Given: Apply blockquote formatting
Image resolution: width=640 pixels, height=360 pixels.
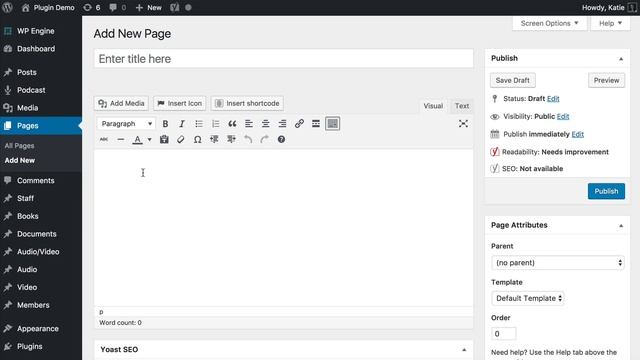Looking at the screenshot, I should 232,124.
